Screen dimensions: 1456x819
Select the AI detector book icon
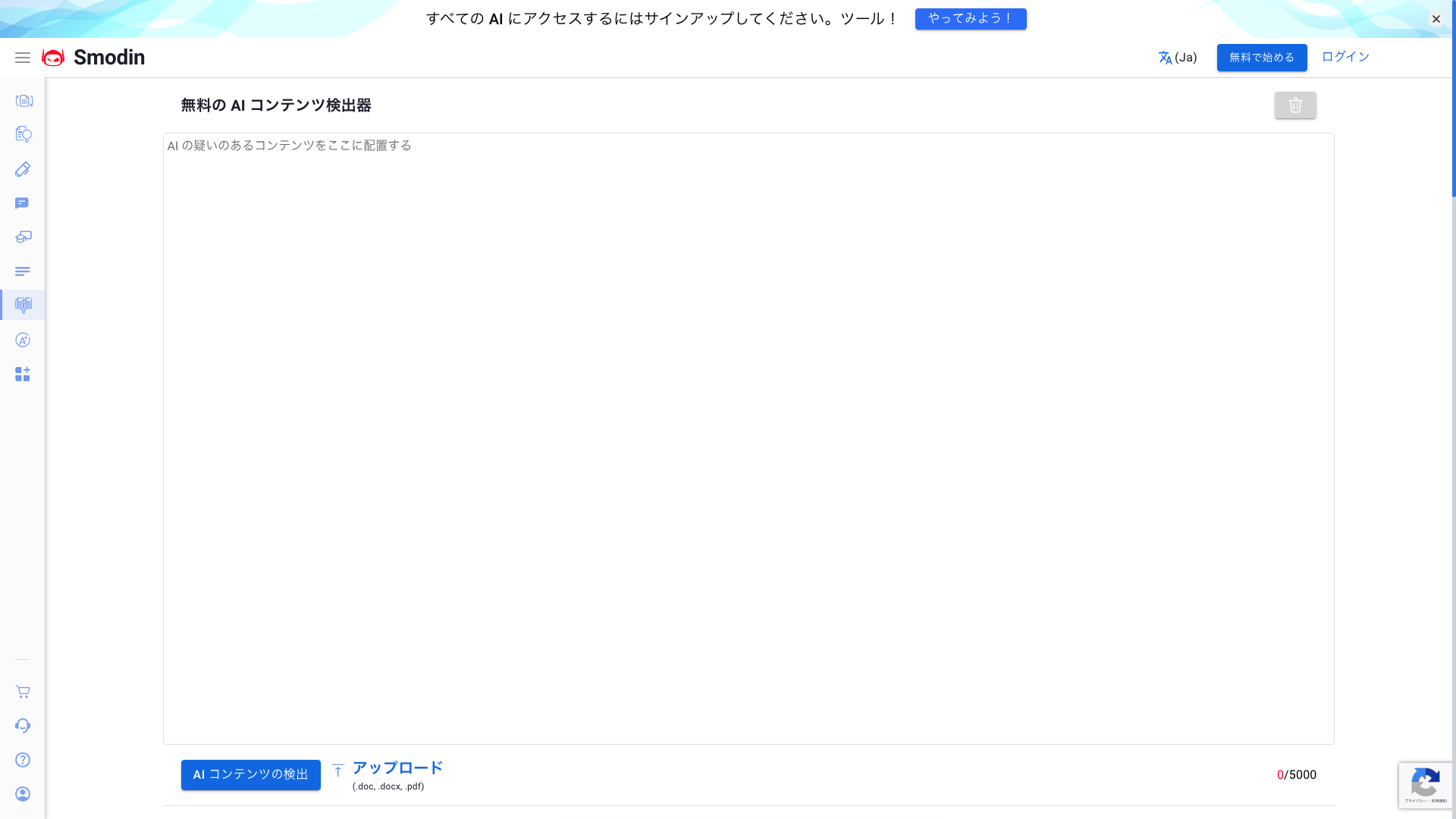pyautogui.click(x=24, y=305)
